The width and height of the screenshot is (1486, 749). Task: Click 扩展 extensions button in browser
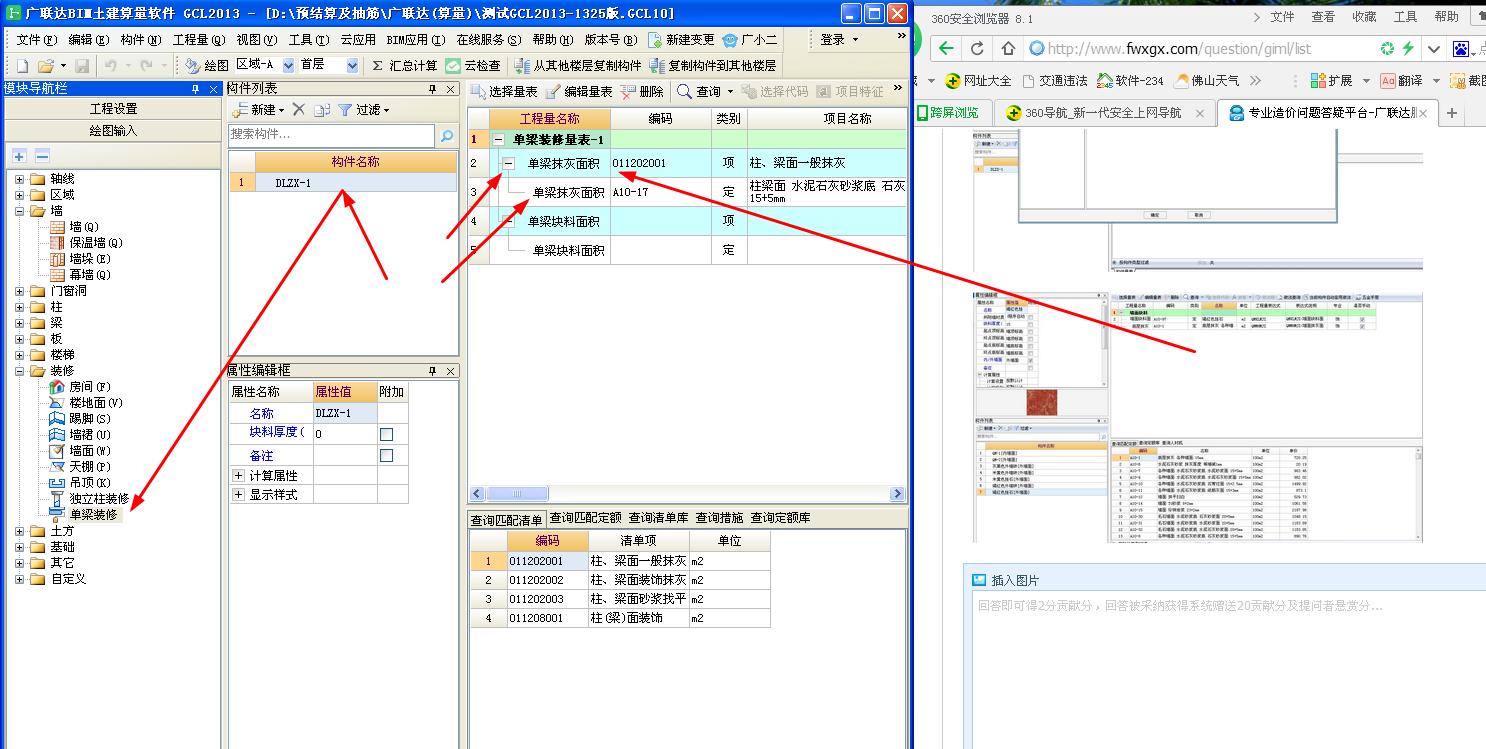click(1330, 81)
